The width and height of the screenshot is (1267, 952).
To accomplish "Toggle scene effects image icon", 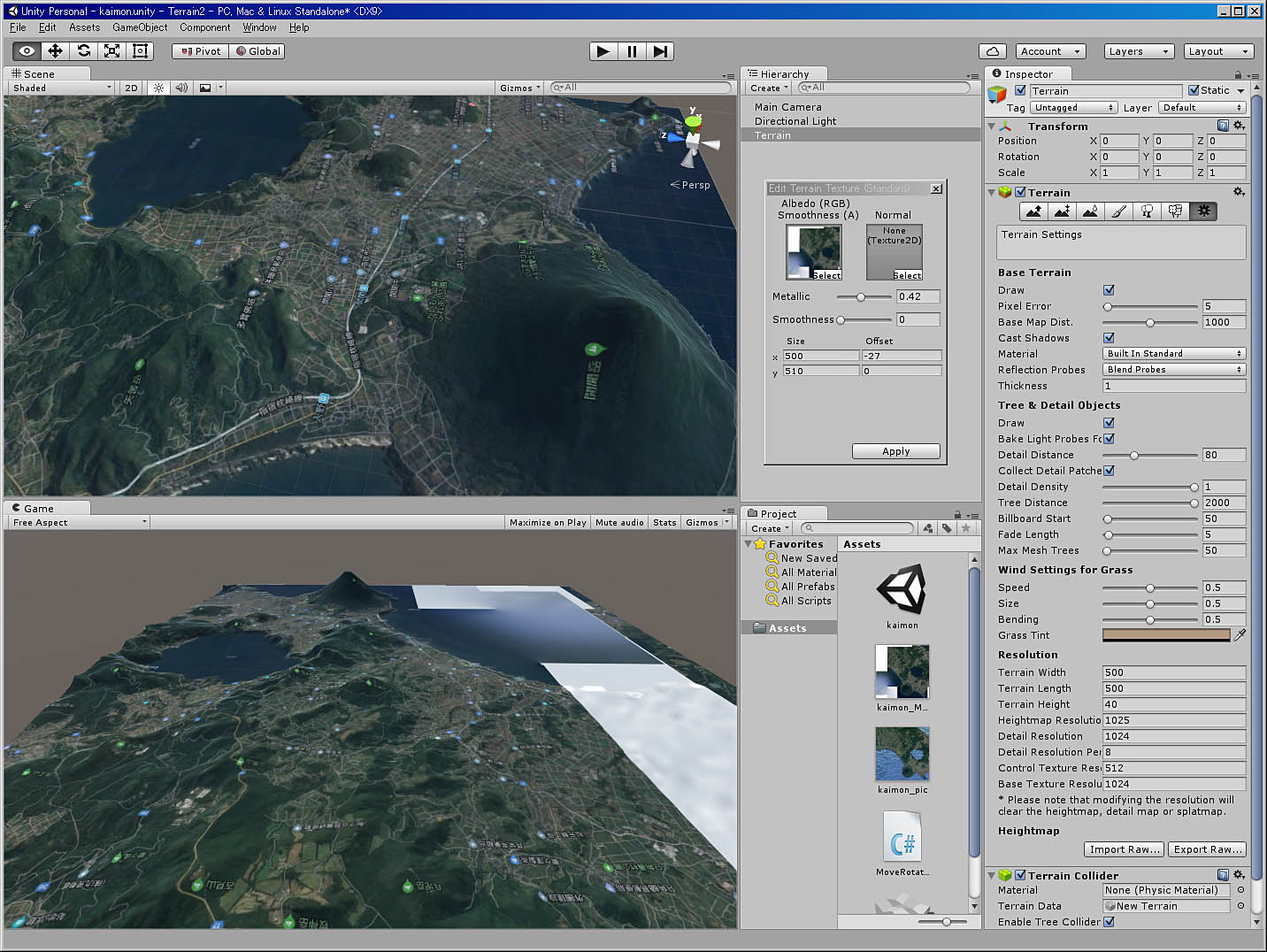I will pos(205,88).
